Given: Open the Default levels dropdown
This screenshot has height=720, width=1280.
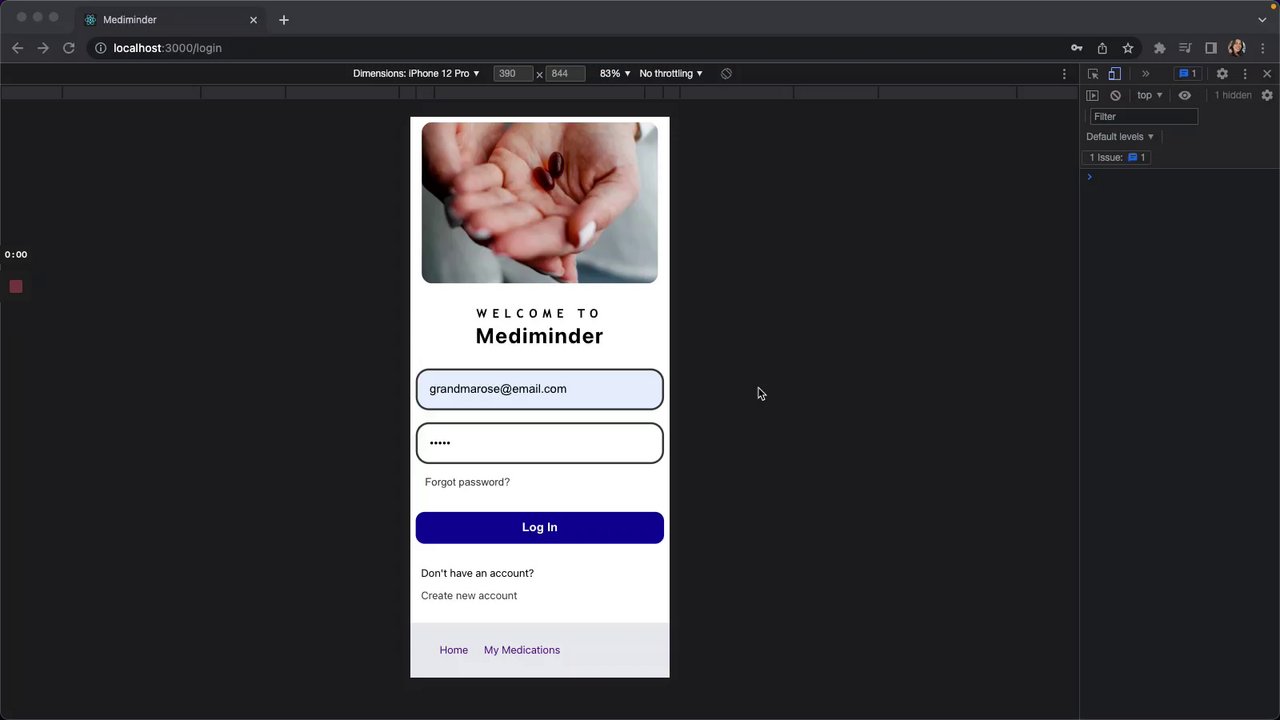Looking at the screenshot, I should [x=1120, y=137].
